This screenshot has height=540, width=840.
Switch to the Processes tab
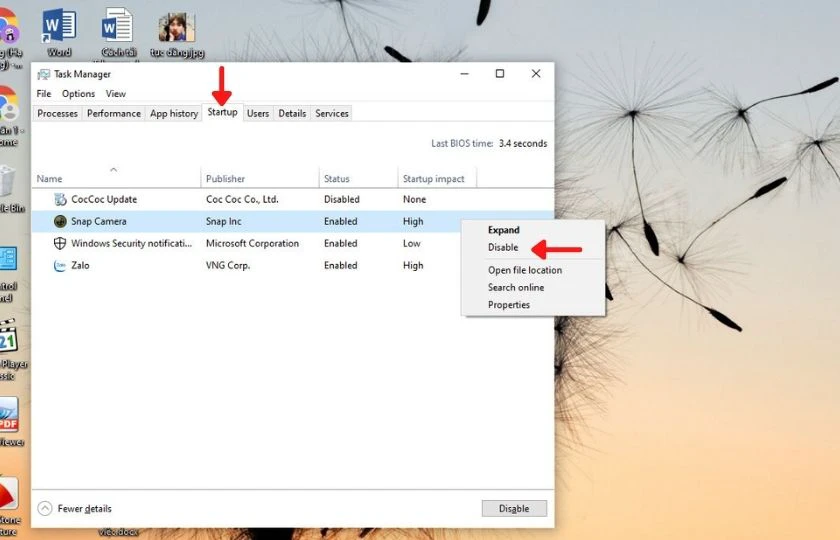pyautogui.click(x=57, y=114)
